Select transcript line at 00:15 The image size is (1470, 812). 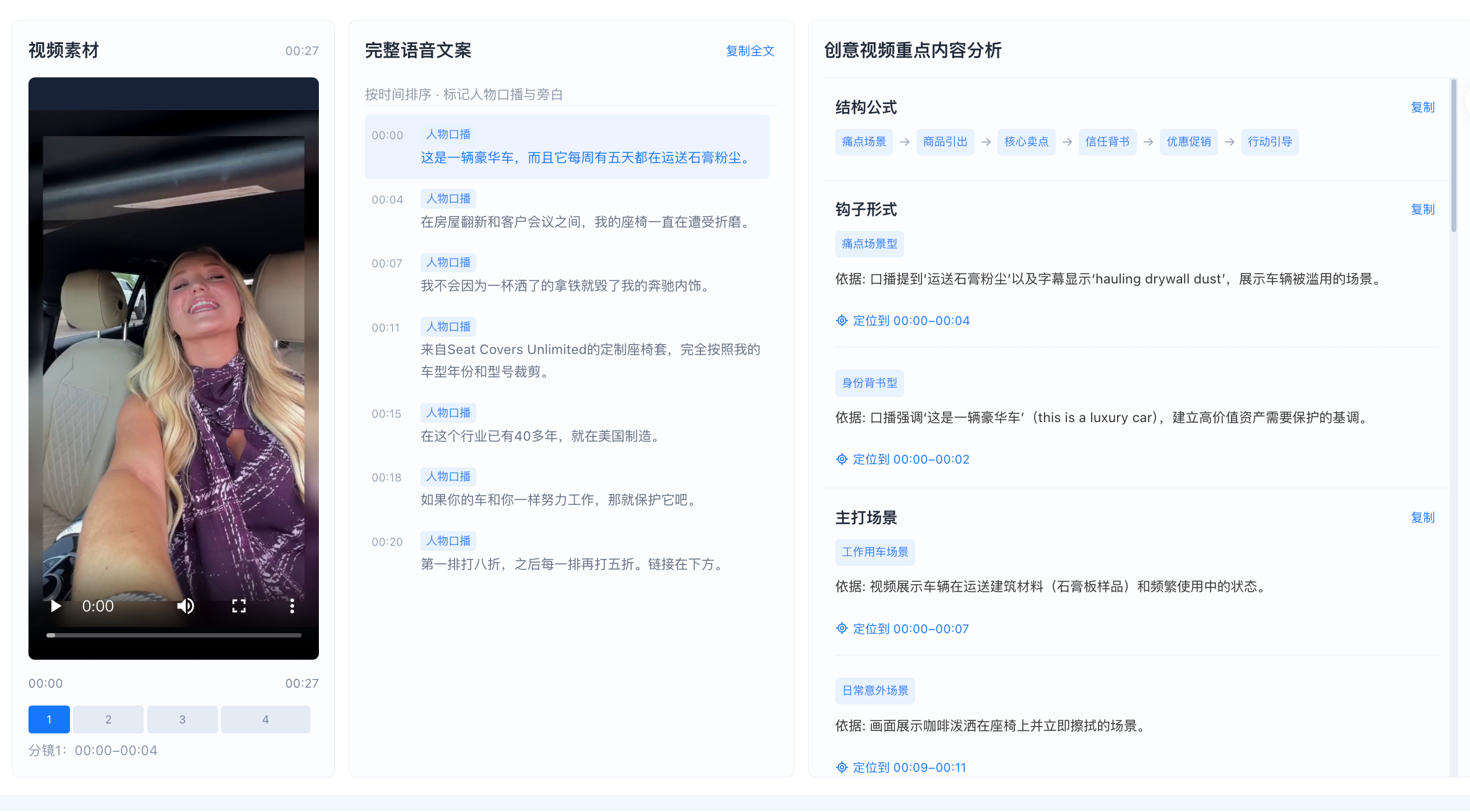[567, 425]
